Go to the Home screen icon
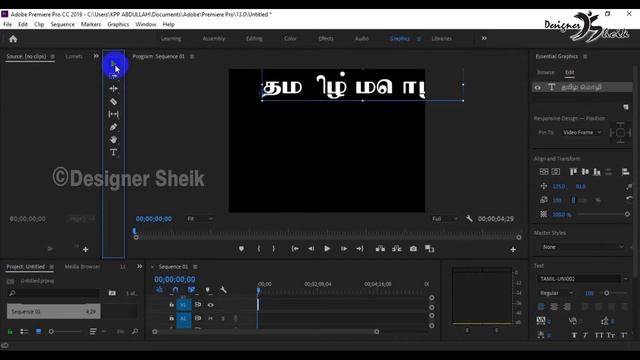The height and width of the screenshot is (360, 640). coord(13,39)
